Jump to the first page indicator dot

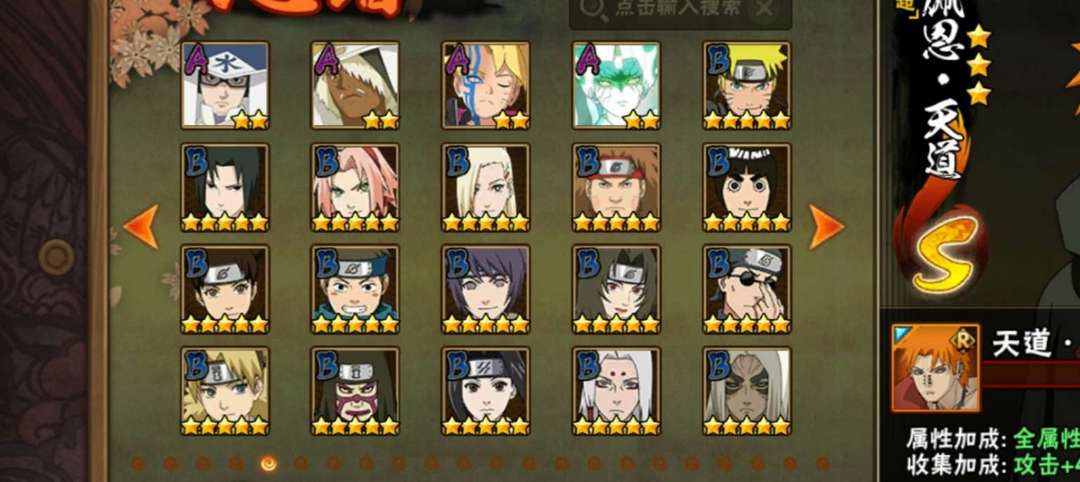coord(138,463)
